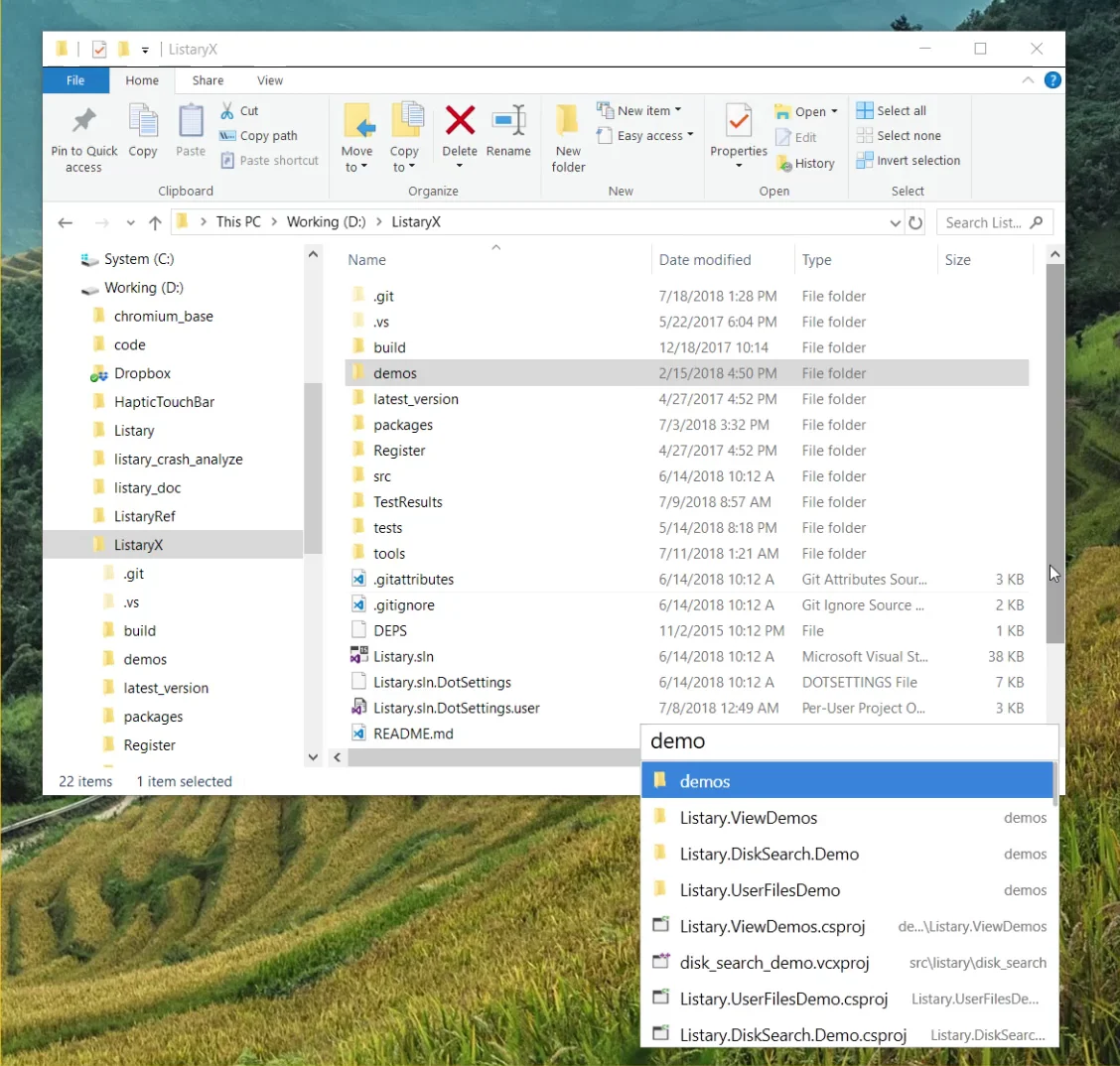Go up one folder level

click(x=155, y=222)
